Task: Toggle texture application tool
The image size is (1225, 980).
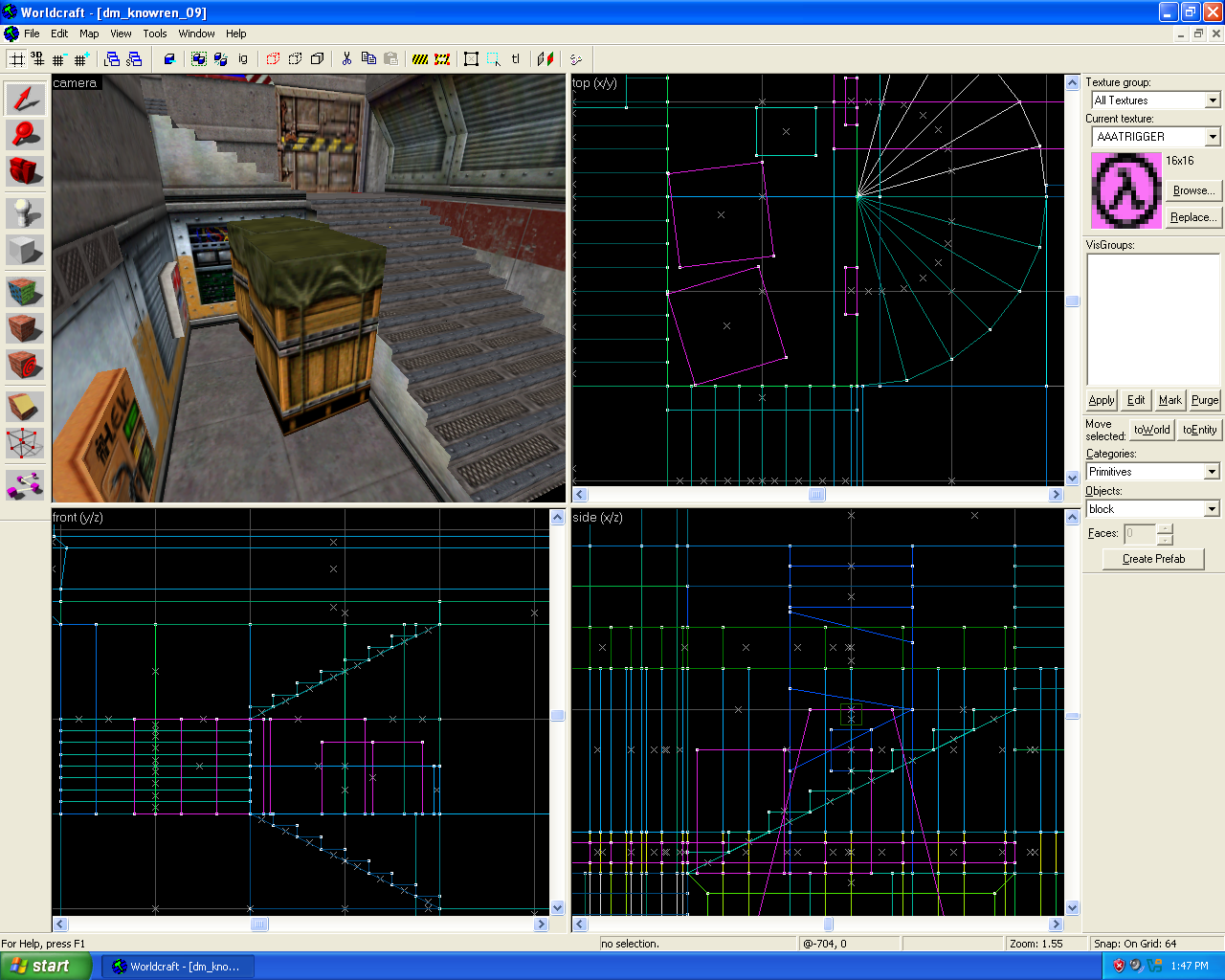Action: click(x=25, y=291)
